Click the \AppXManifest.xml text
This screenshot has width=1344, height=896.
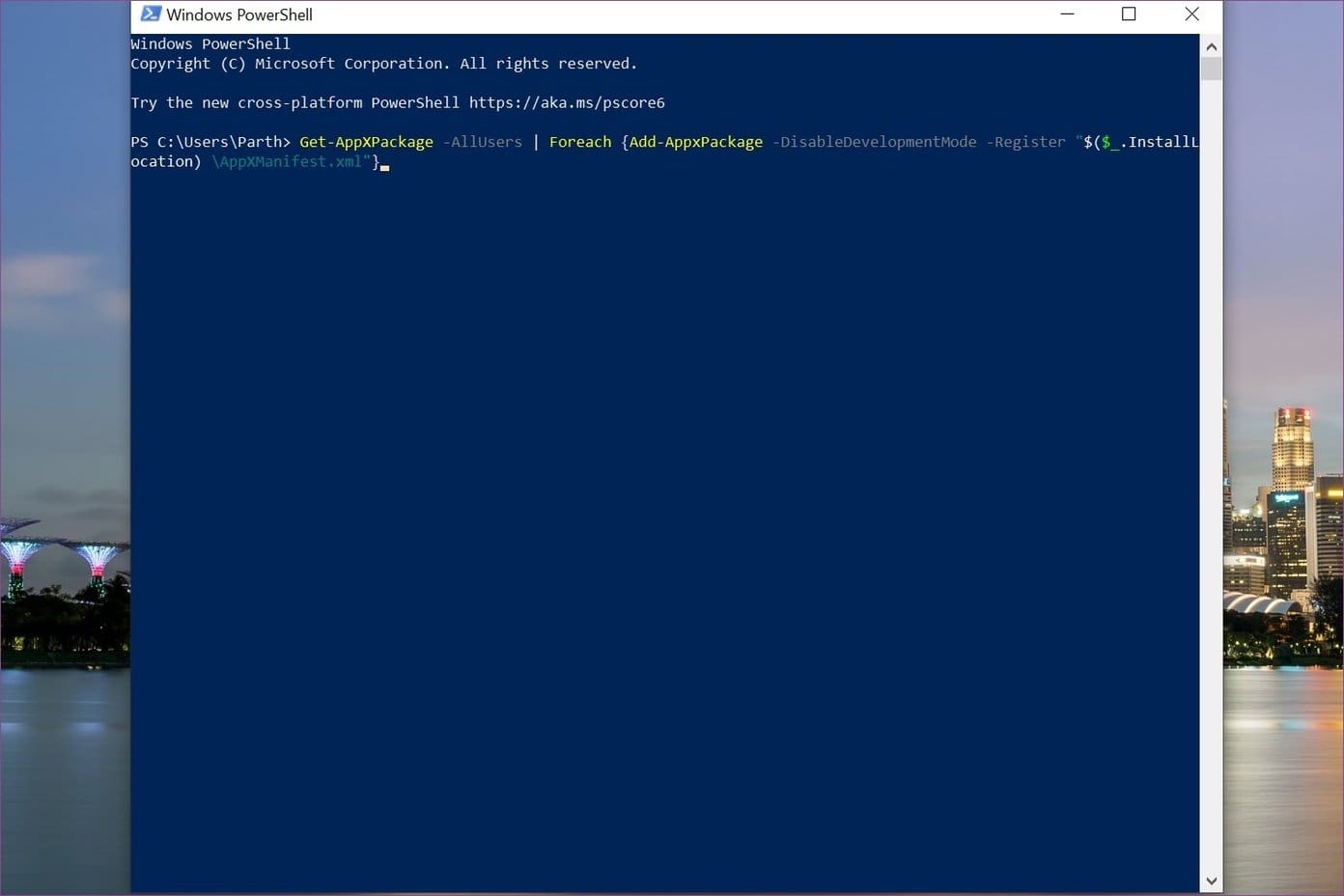coord(287,161)
